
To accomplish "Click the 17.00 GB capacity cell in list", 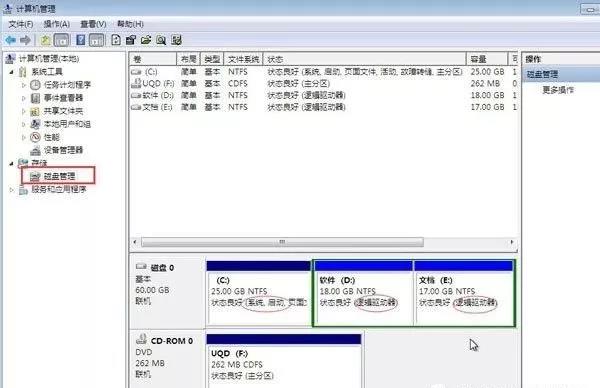I will 487,107.
